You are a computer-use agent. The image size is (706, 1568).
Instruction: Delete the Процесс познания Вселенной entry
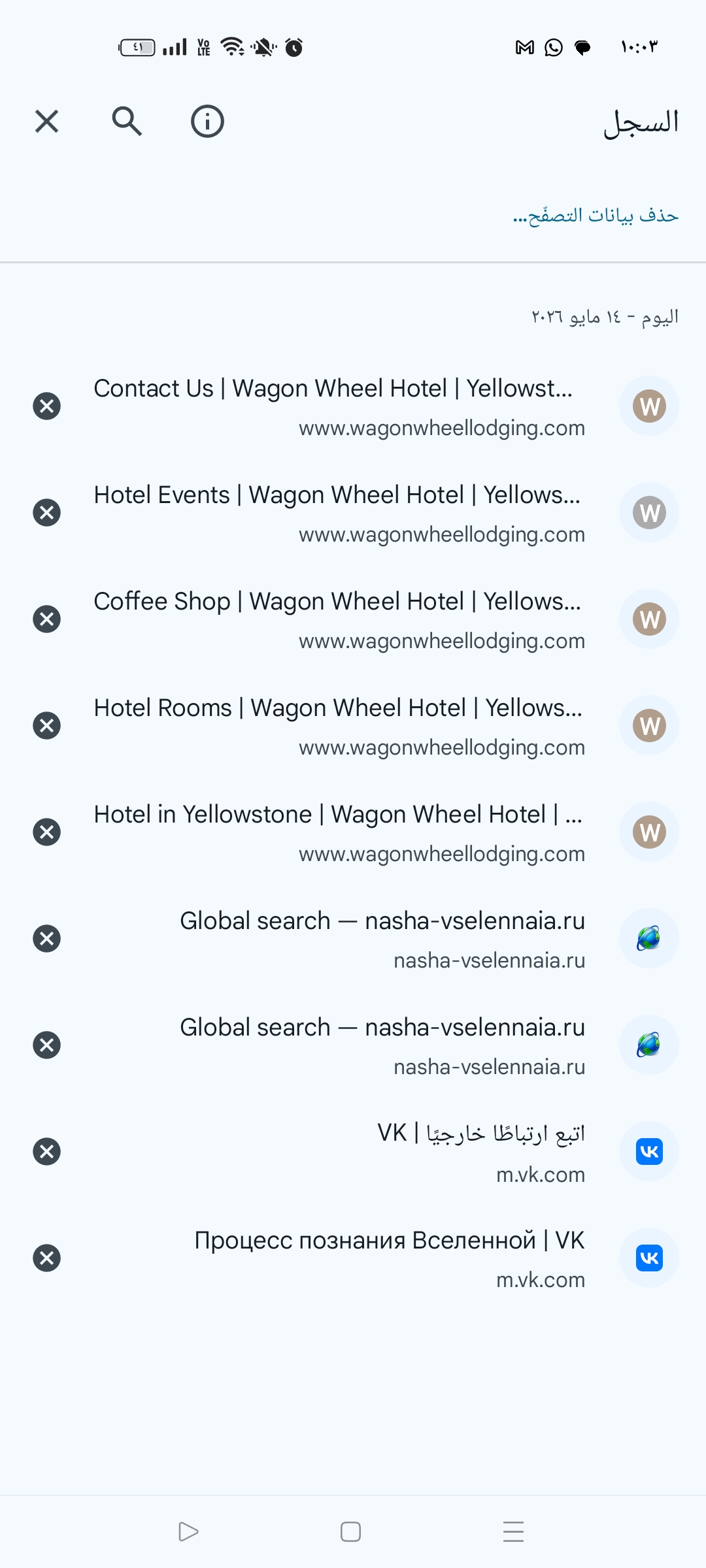click(46, 1258)
